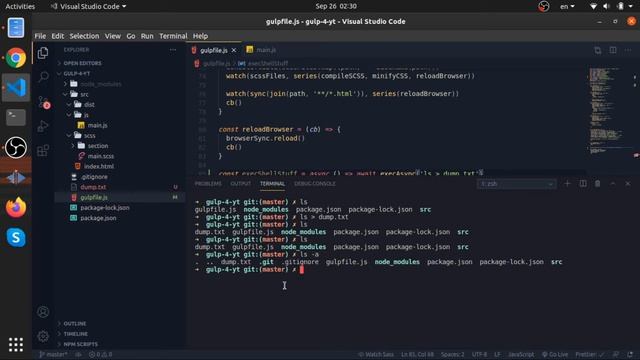Expand the node_modules folder
The image size is (640, 360).
(x=101, y=84)
